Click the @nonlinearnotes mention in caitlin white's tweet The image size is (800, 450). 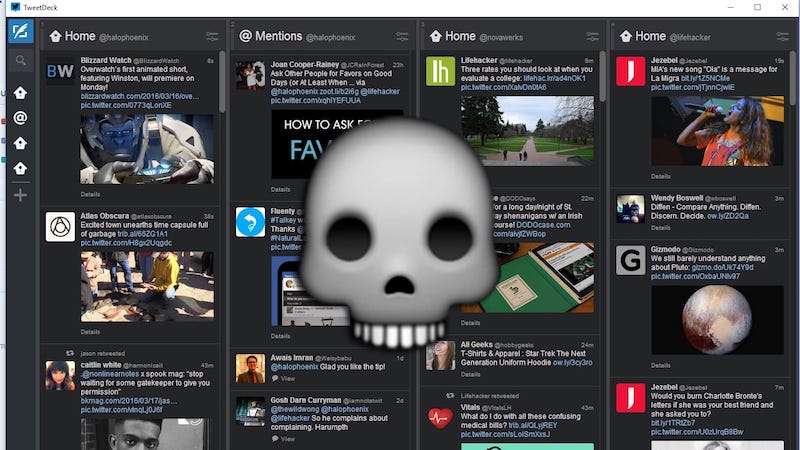click(110, 374)
